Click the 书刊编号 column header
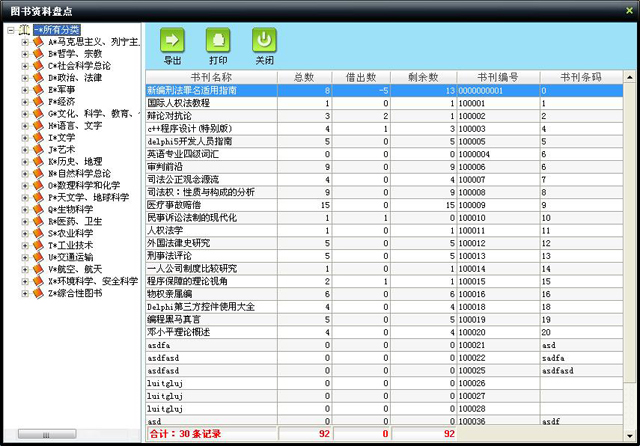The height and width of the screenshot is (446, 640). (496, 77)
